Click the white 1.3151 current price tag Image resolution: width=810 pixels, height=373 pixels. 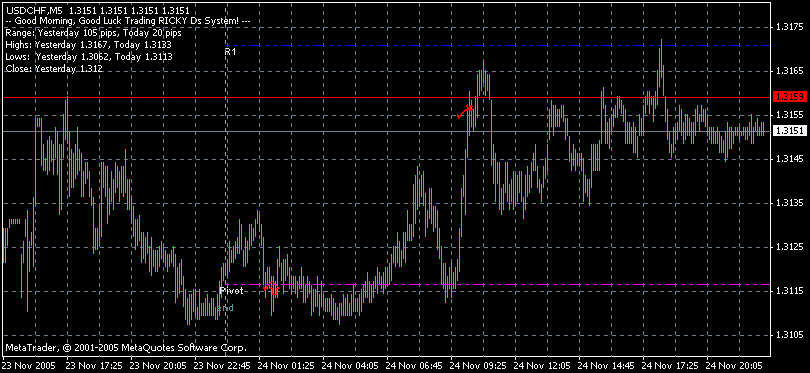(x=787, y=132)
